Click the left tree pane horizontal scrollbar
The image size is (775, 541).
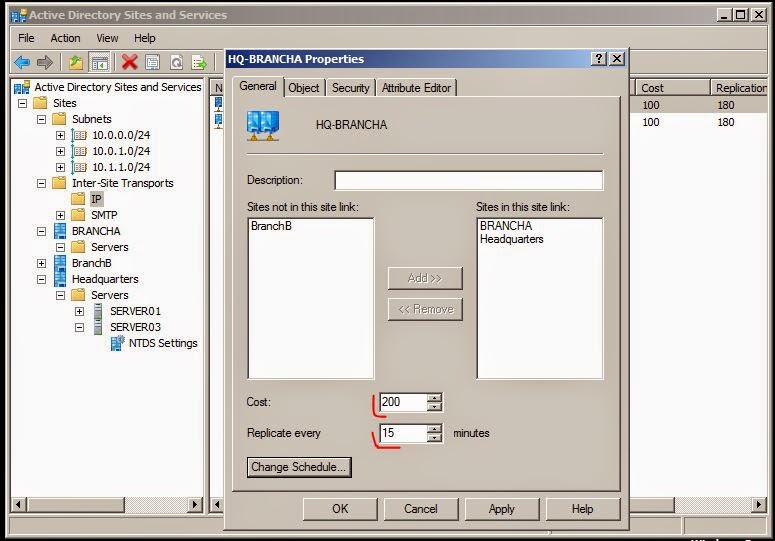point(107,504)
